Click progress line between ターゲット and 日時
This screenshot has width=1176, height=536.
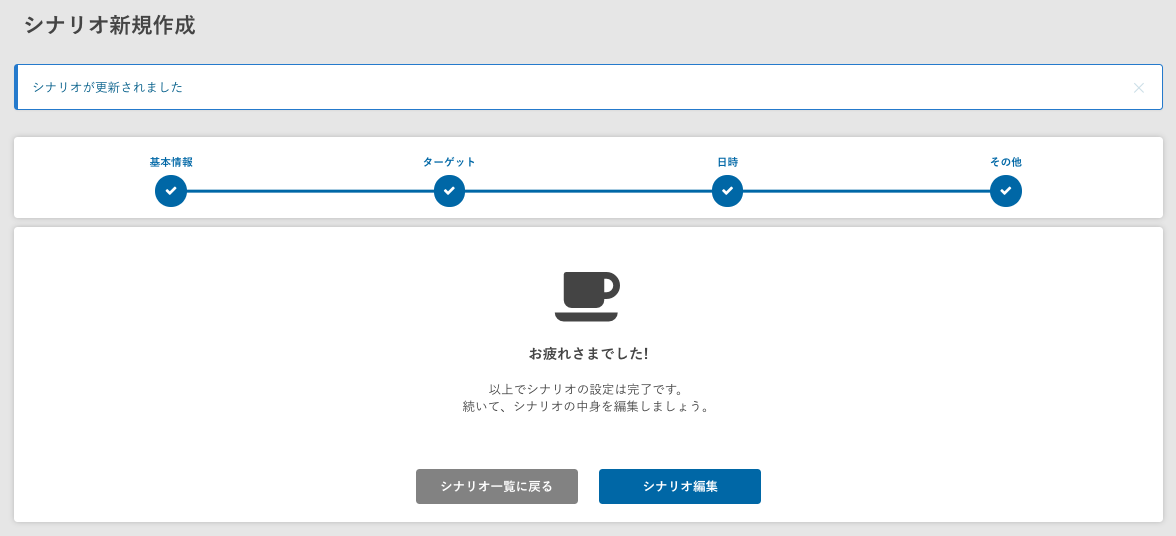(x=588, y=191)
